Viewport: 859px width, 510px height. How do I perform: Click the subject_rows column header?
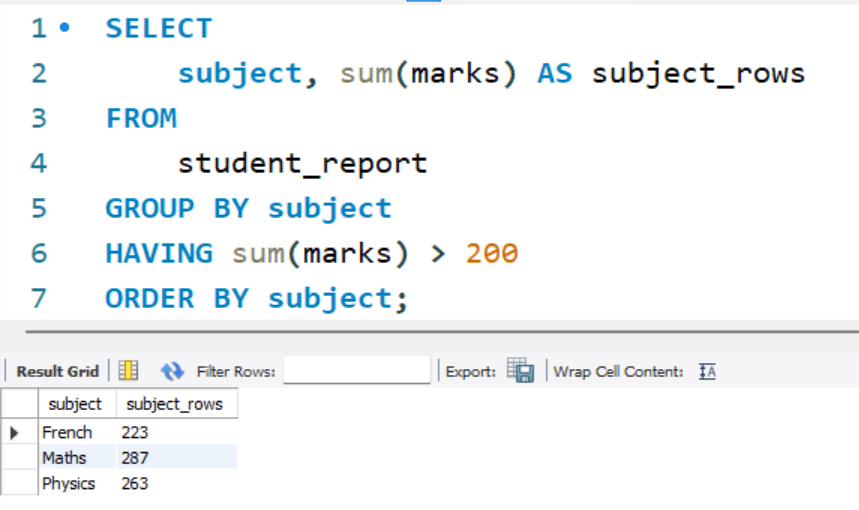click(177, 404)
